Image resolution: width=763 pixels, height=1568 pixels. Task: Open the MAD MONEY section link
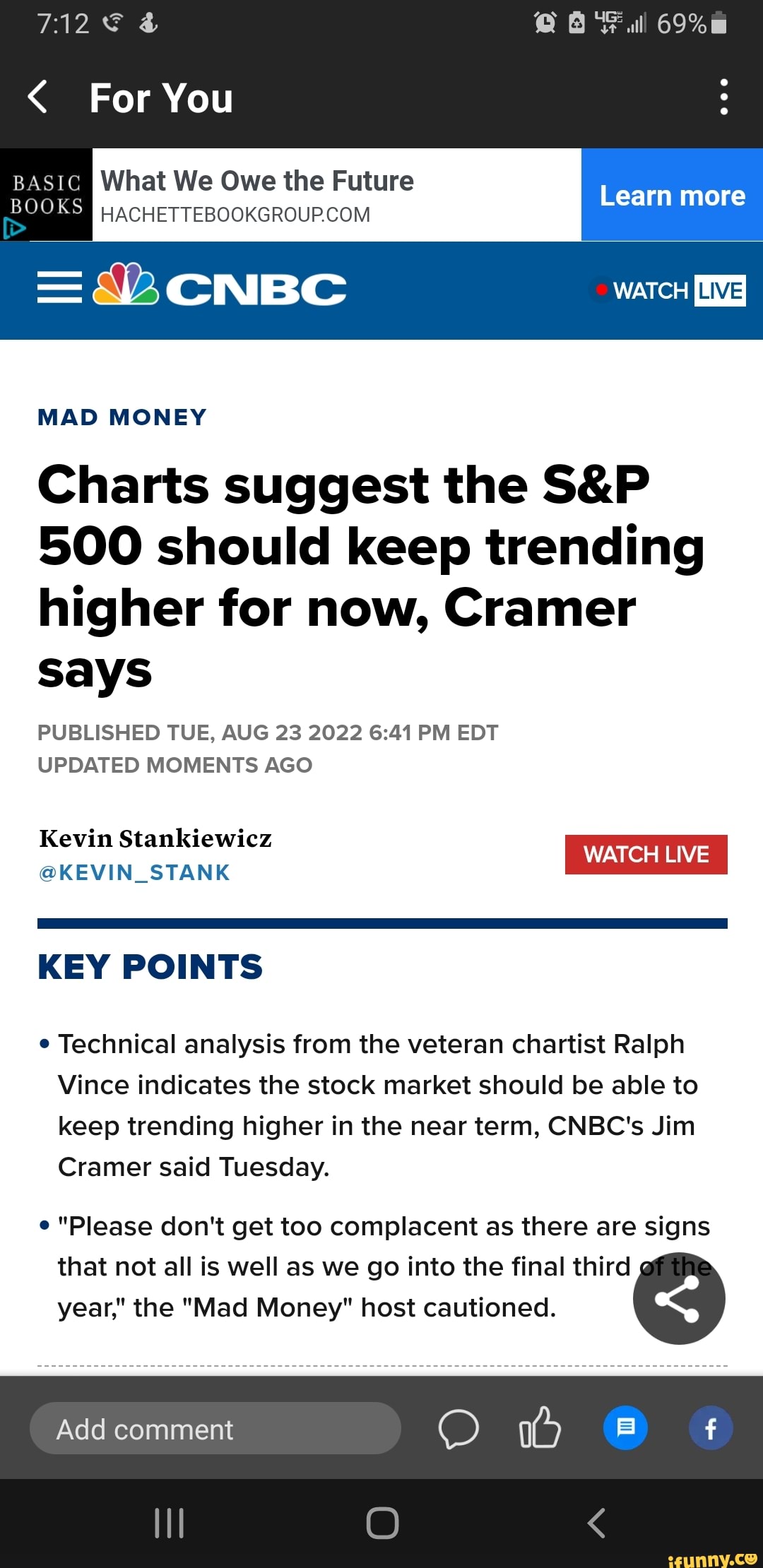coord(122,417)
